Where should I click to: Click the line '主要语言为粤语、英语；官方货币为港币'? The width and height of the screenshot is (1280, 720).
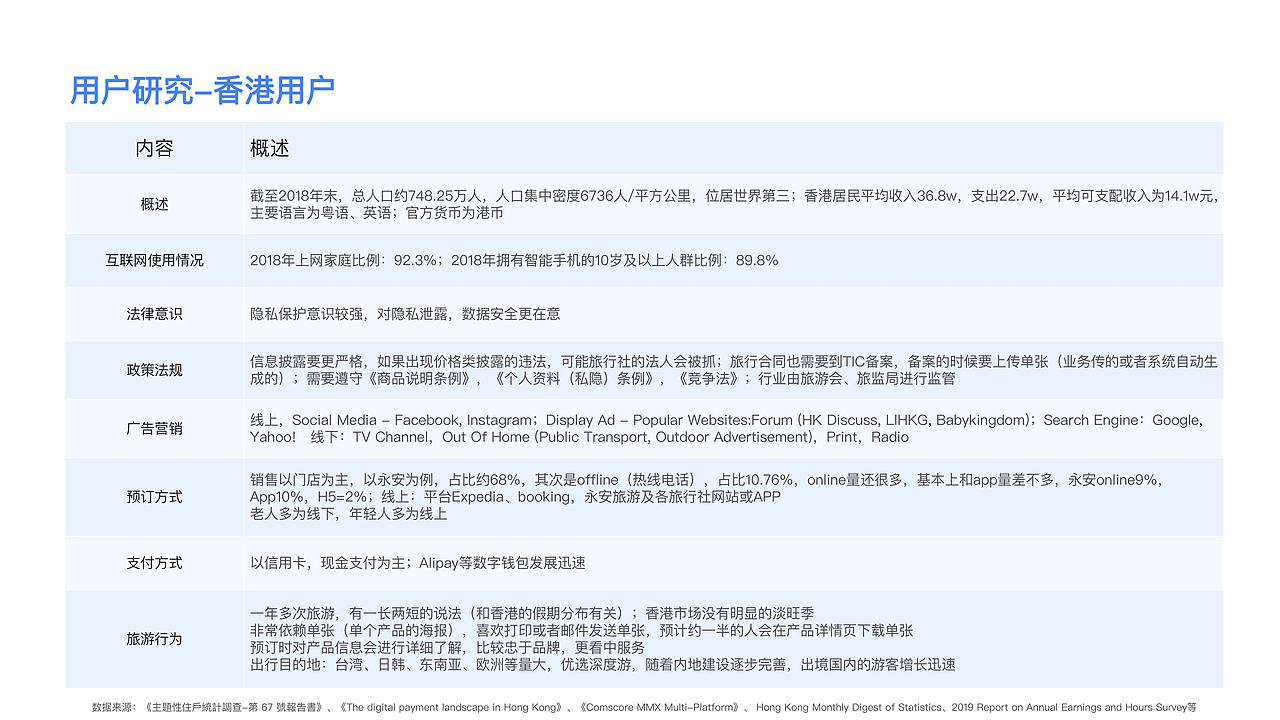click(377, 213)
